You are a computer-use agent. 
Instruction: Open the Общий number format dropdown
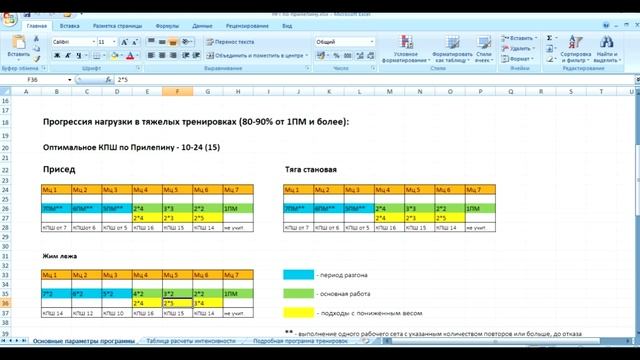tap(371, 42)
